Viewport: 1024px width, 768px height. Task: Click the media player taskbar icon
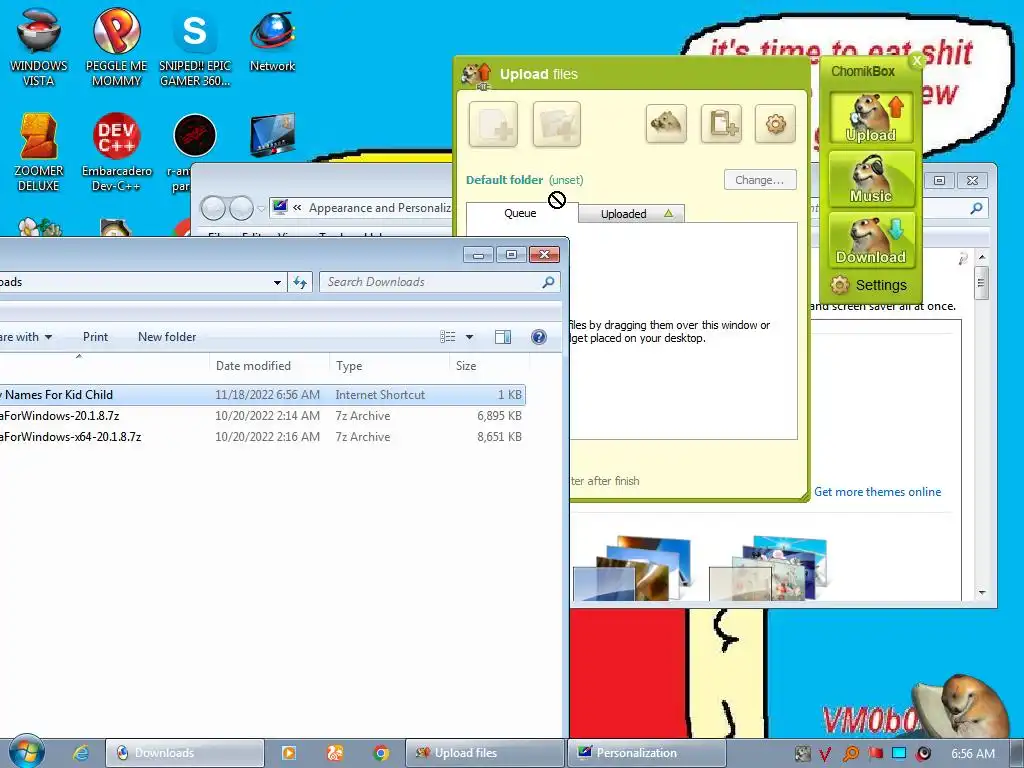coord(288,753)
